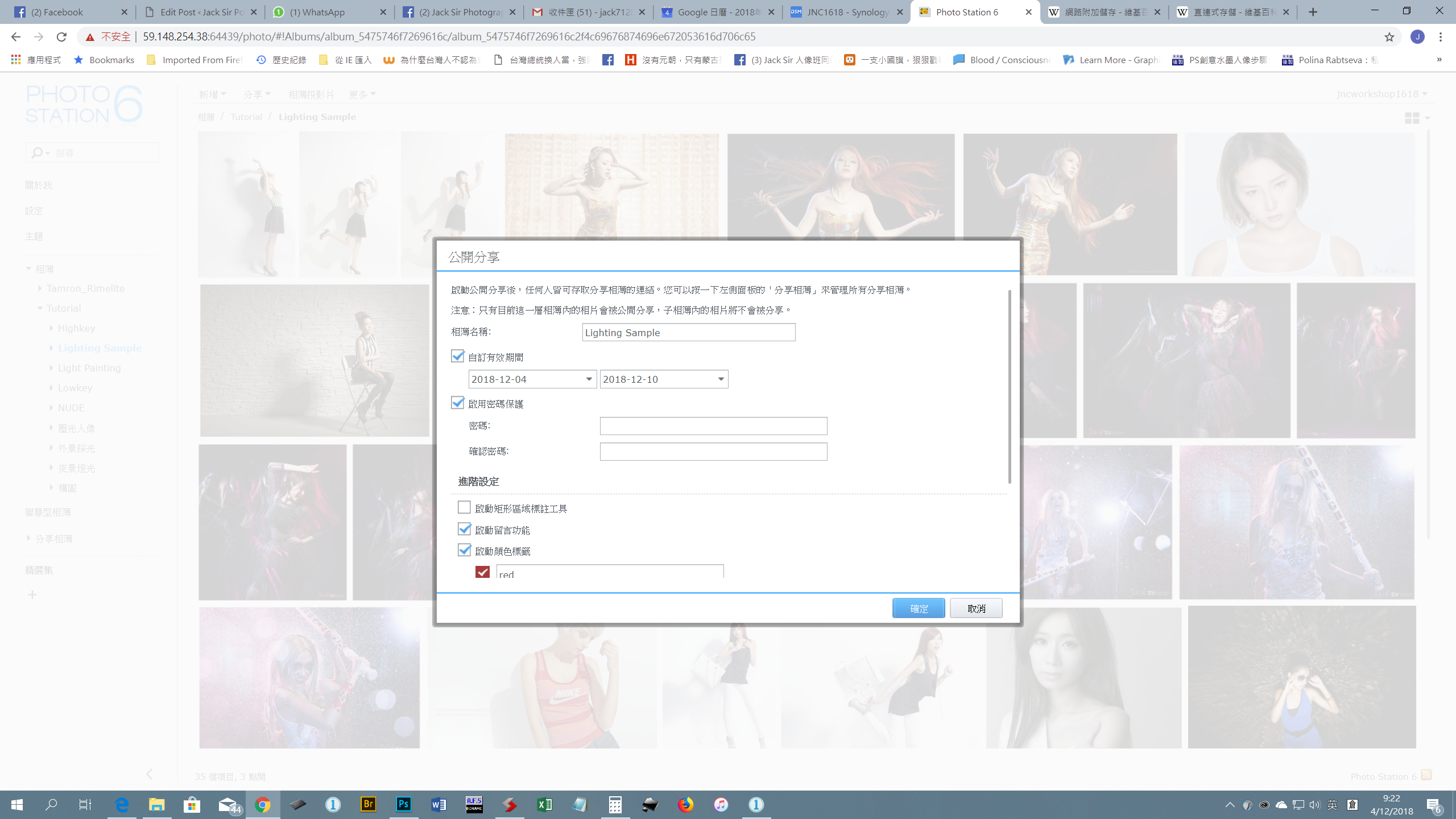This screenshot has width=1456, height=819.
Task: Click the browser back arrow
Action: [15, 37]
